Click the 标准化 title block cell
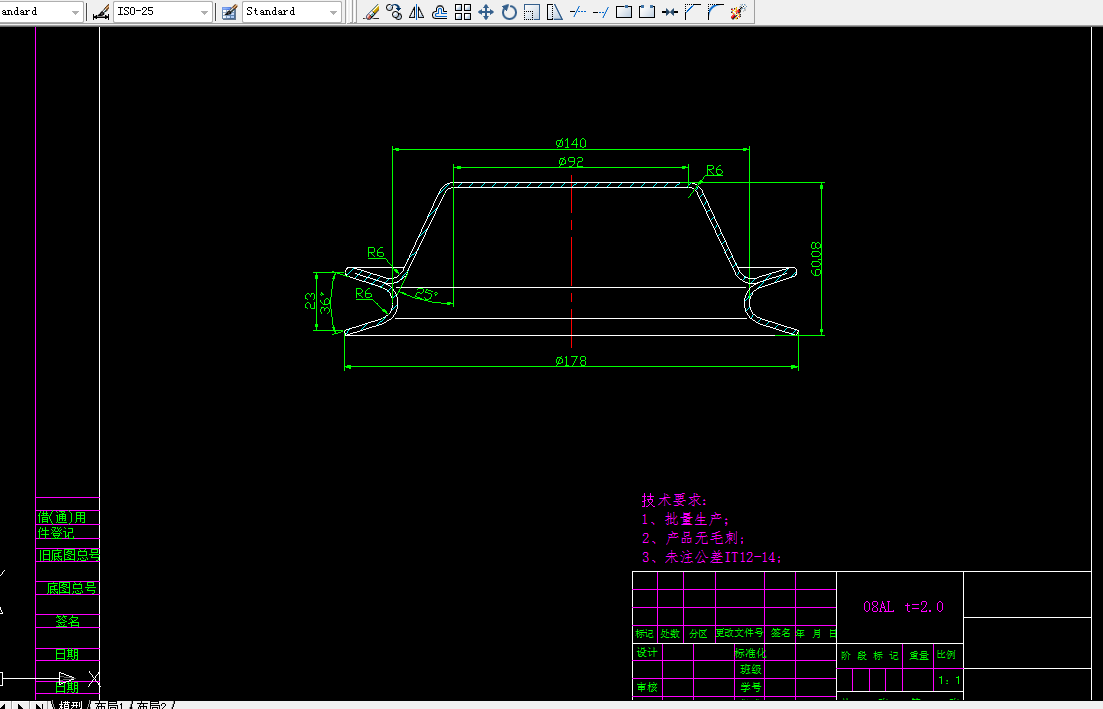The width and height of the screenshot is (1103, 709). point(750,653)
